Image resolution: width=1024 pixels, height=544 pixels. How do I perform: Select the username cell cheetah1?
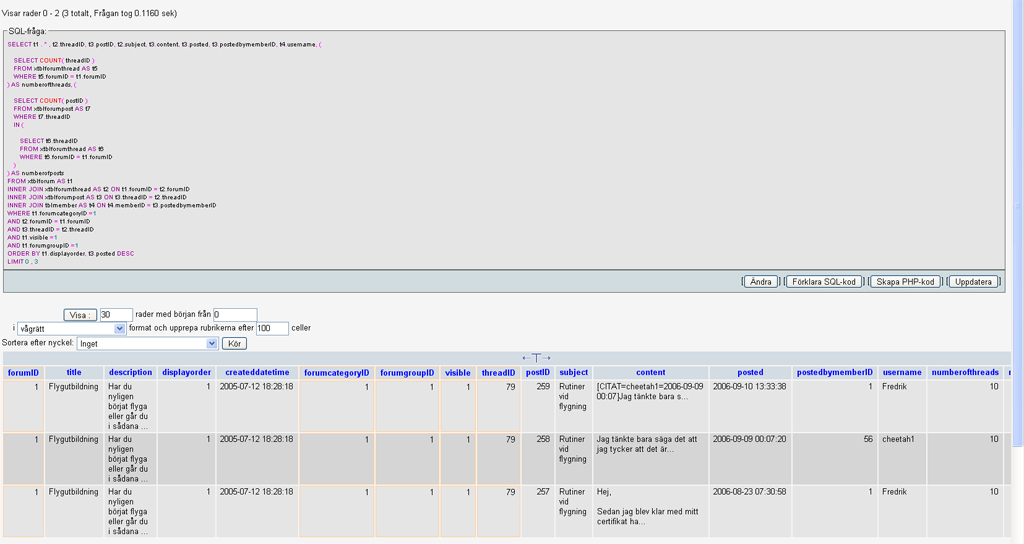click(902, 459)
